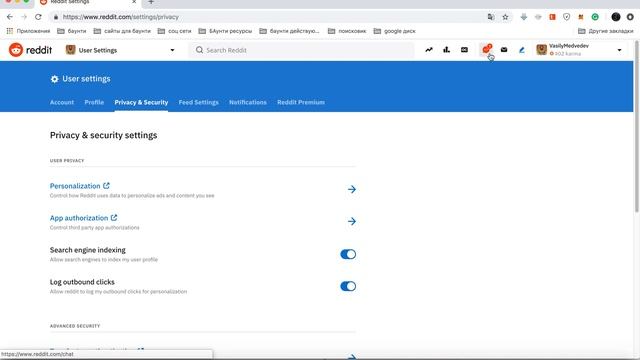Click the create post pencil icon
640x360 pixels.
pyautogui.click(x=522, y=50)
